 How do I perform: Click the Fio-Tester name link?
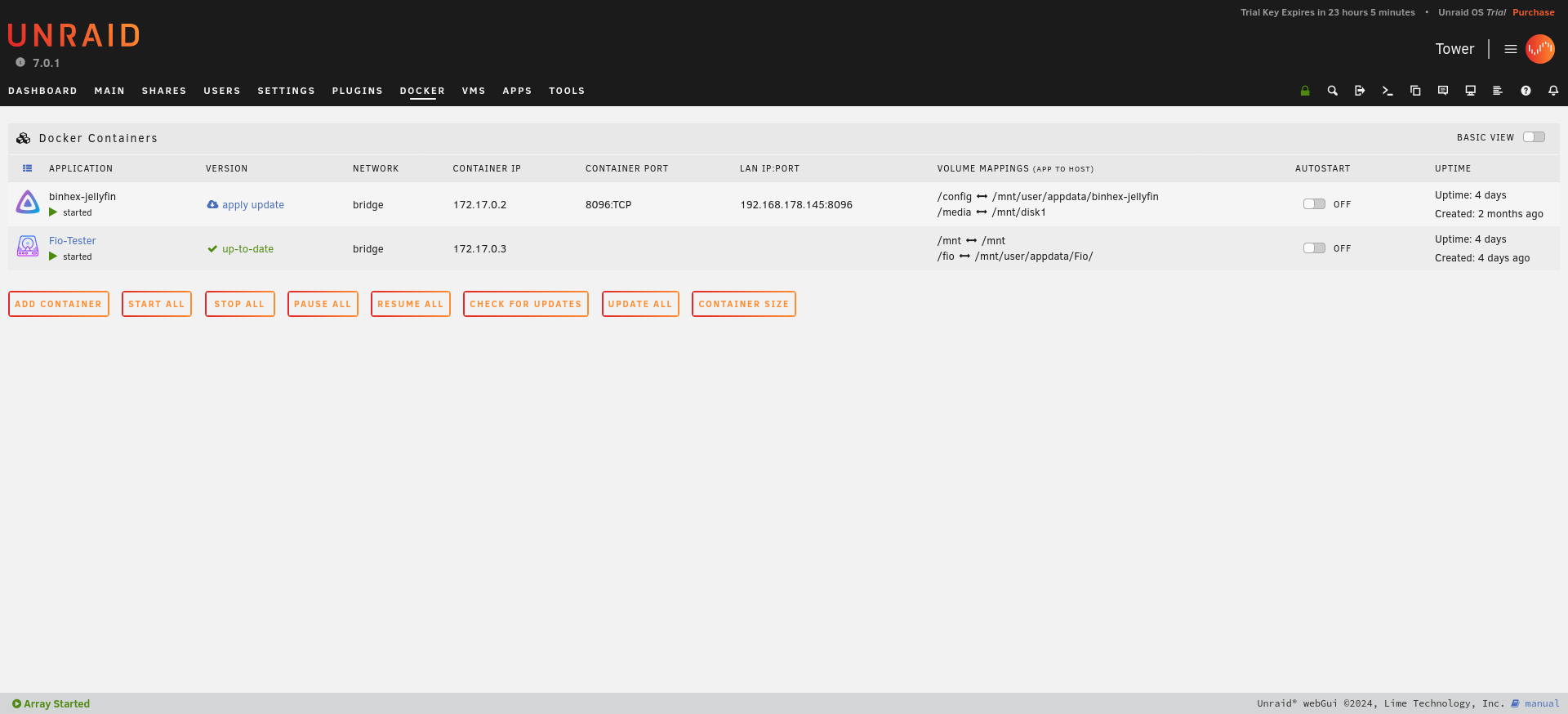pos(73,241)
